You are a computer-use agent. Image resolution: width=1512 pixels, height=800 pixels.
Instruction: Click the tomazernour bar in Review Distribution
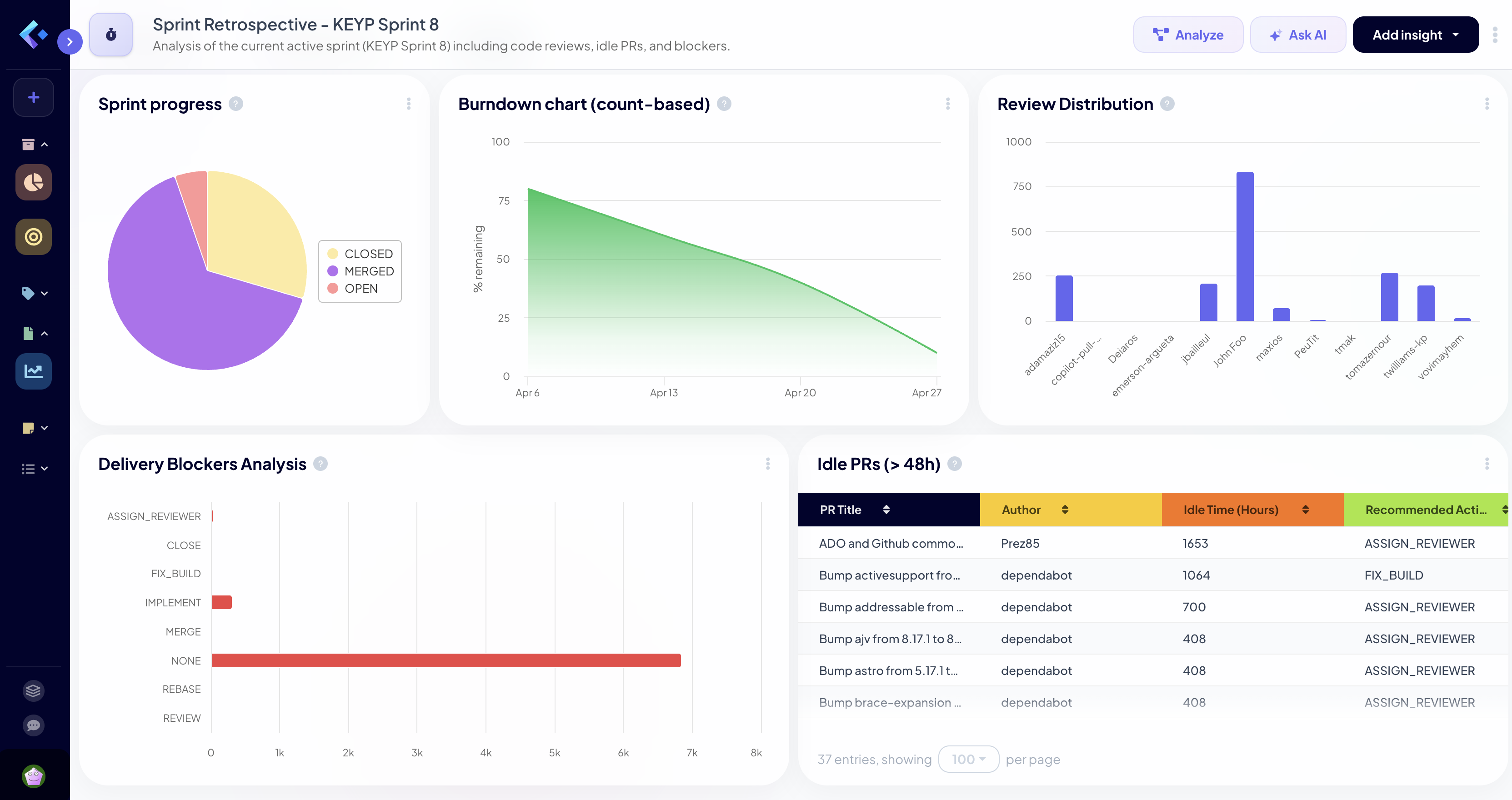pos(1389,297)
